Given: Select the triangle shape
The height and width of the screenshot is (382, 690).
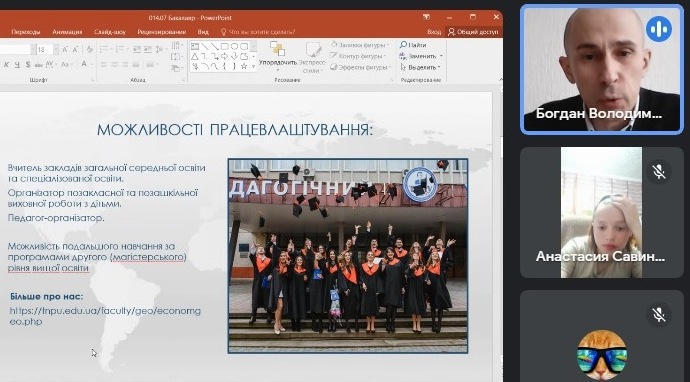Looking at the screenshot, I should (195, 56).
